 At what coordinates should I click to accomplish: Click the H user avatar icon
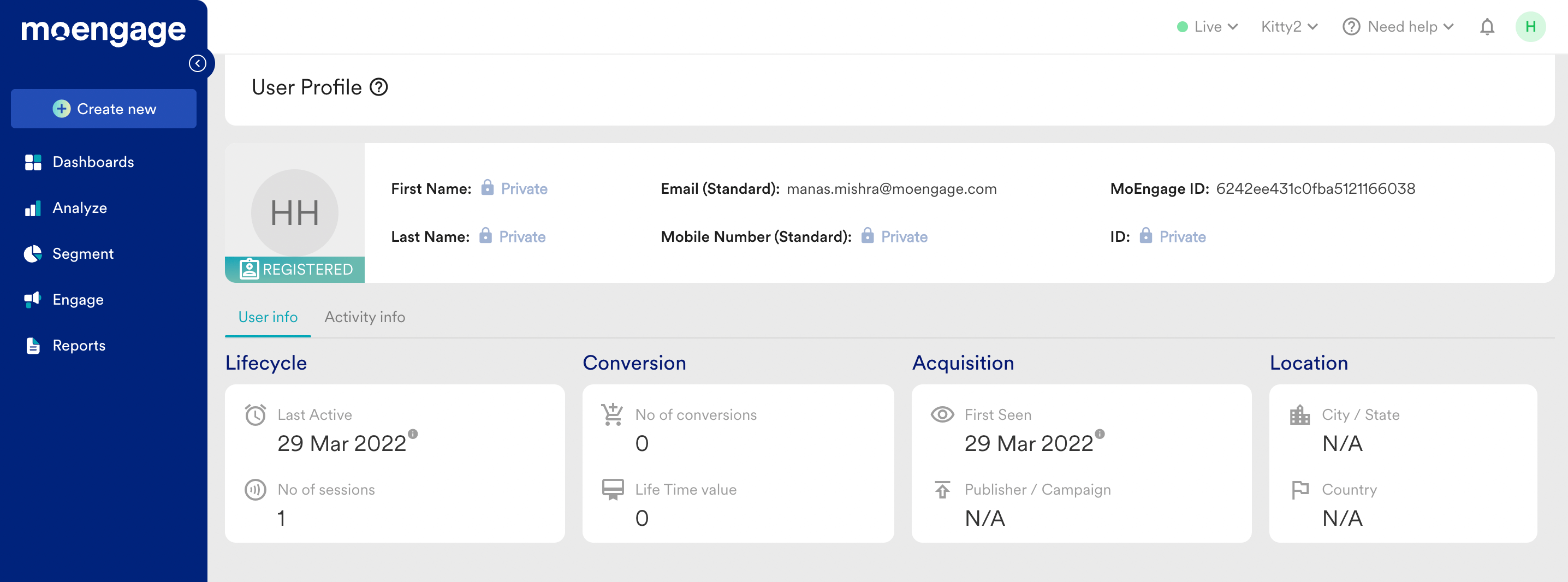pos(1530,27)
